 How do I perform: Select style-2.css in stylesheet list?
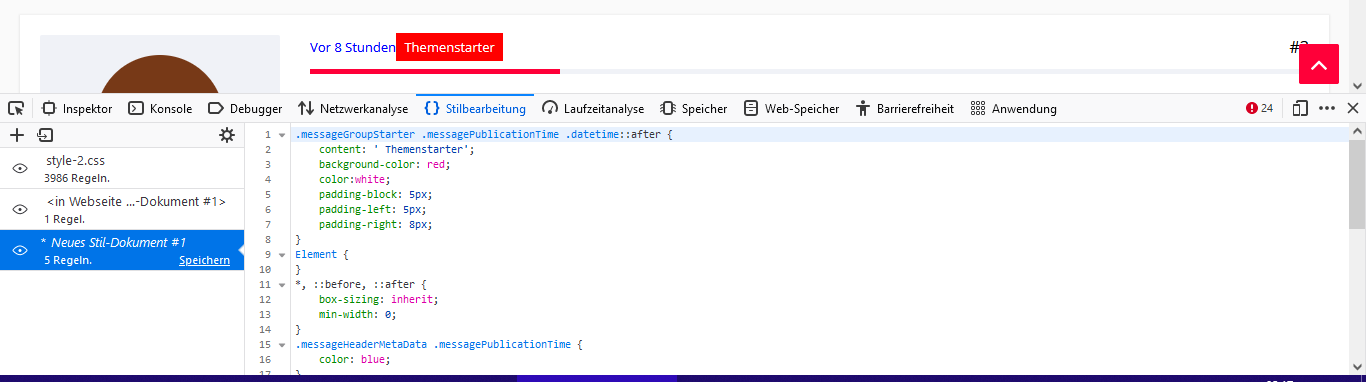click(122, 168)
